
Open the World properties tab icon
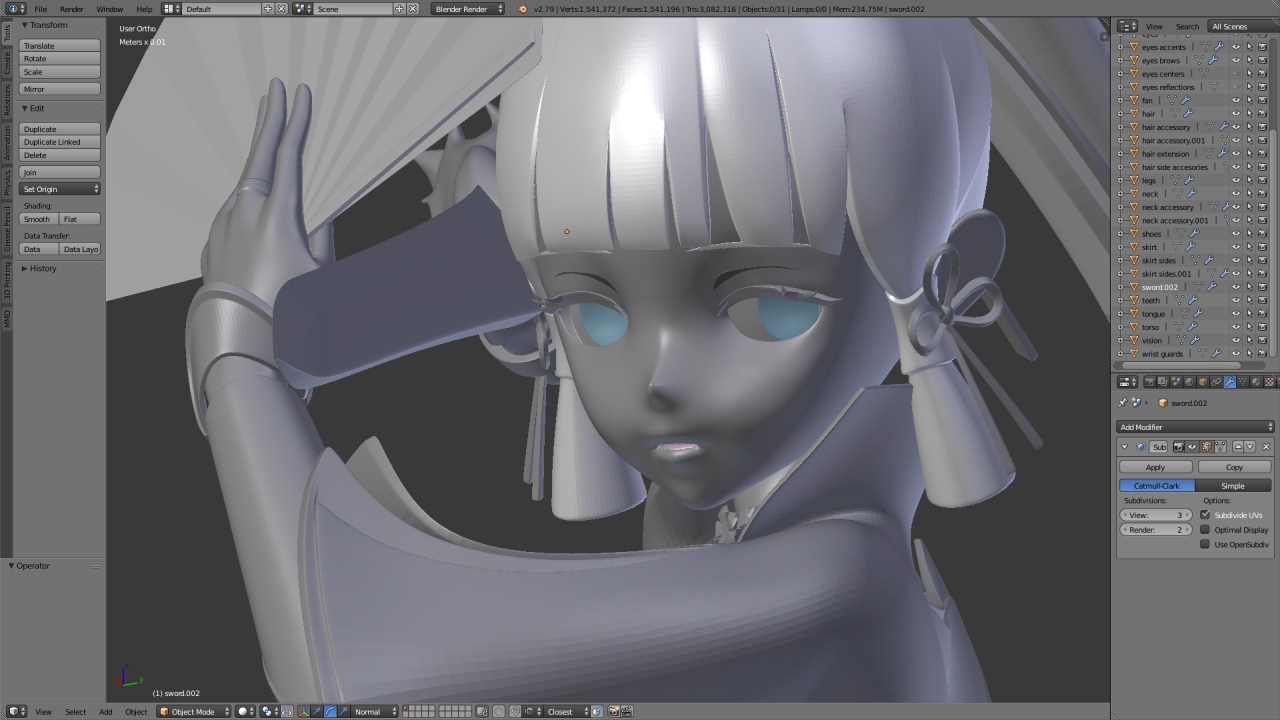pyautogui.click(x=1189, y=382)
